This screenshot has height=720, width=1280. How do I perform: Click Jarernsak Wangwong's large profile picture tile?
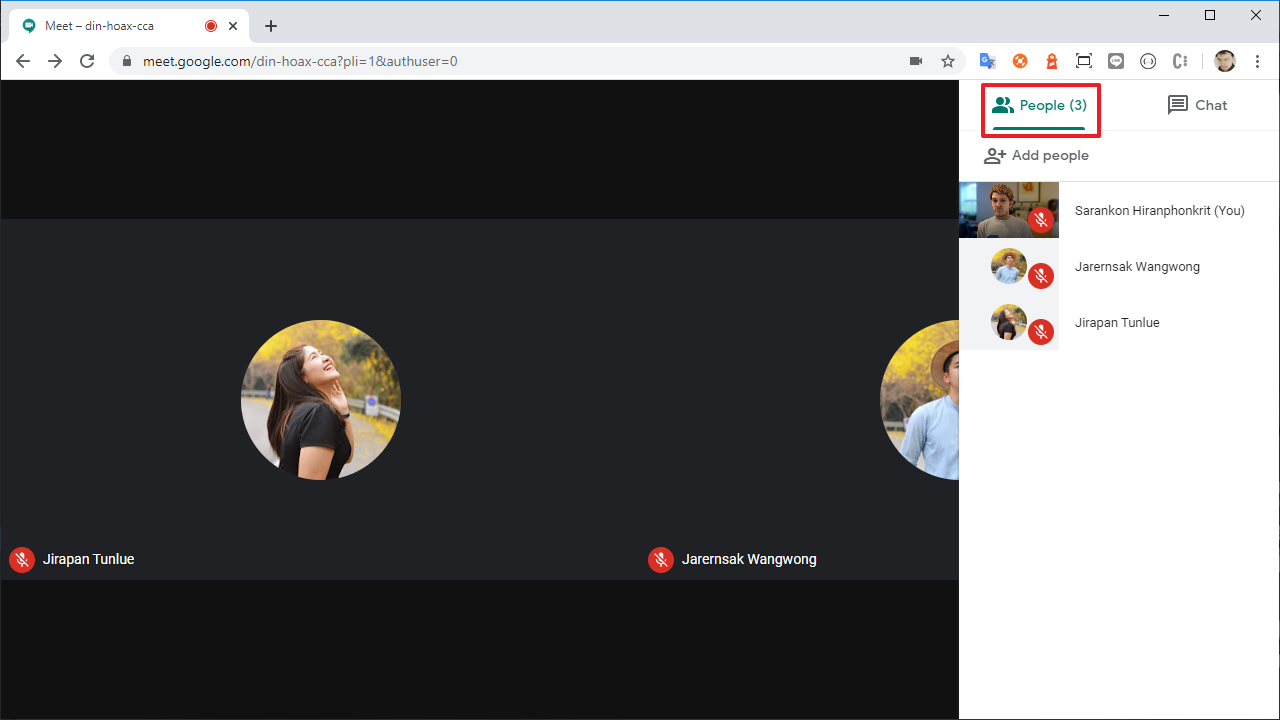click(x=920, y=400)
